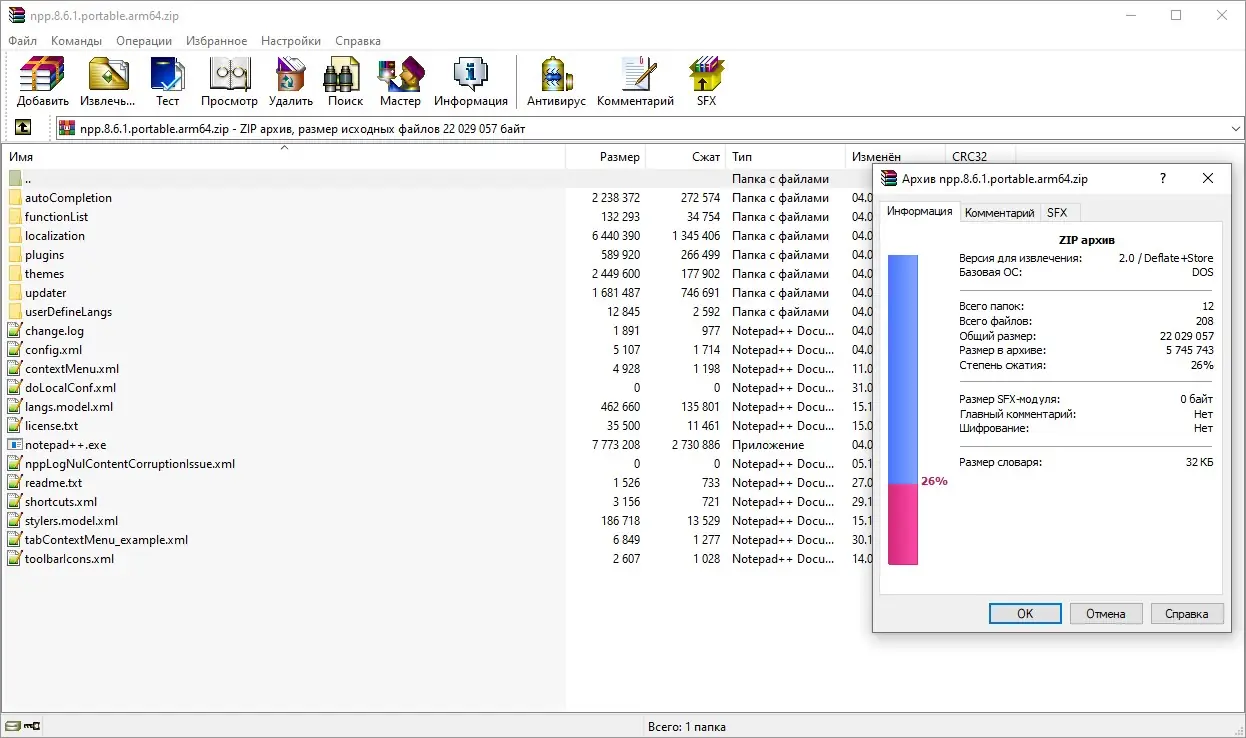Click the 7 773 208 size value

[616, 445]
